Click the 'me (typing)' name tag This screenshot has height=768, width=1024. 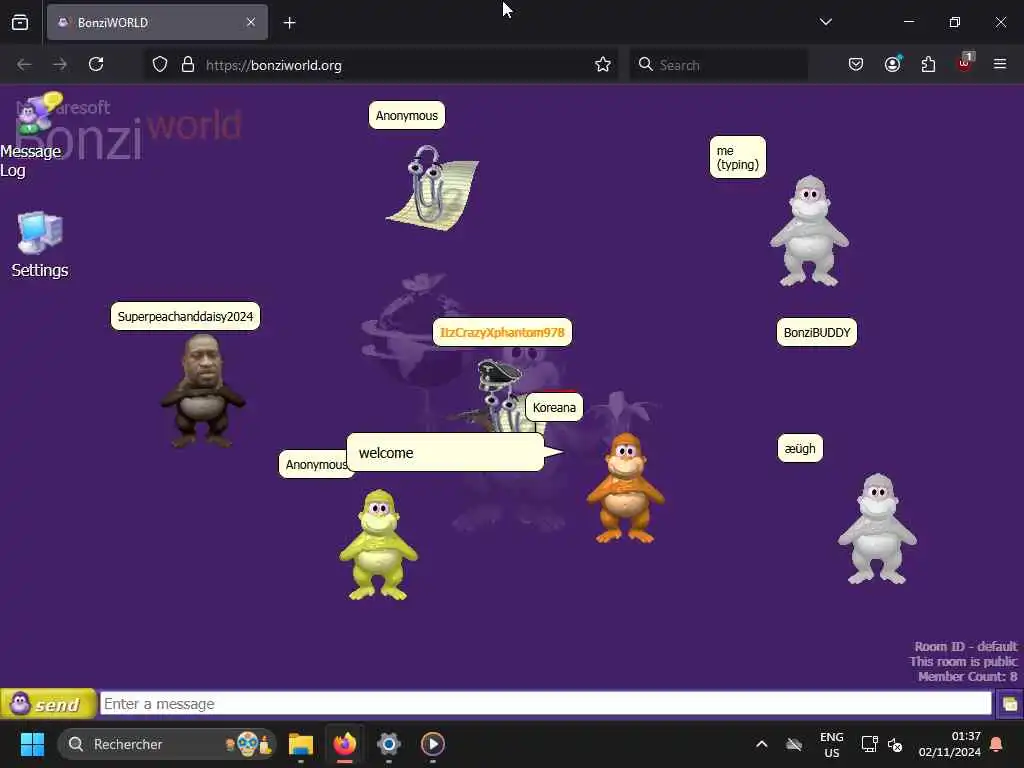coord(738,157)
